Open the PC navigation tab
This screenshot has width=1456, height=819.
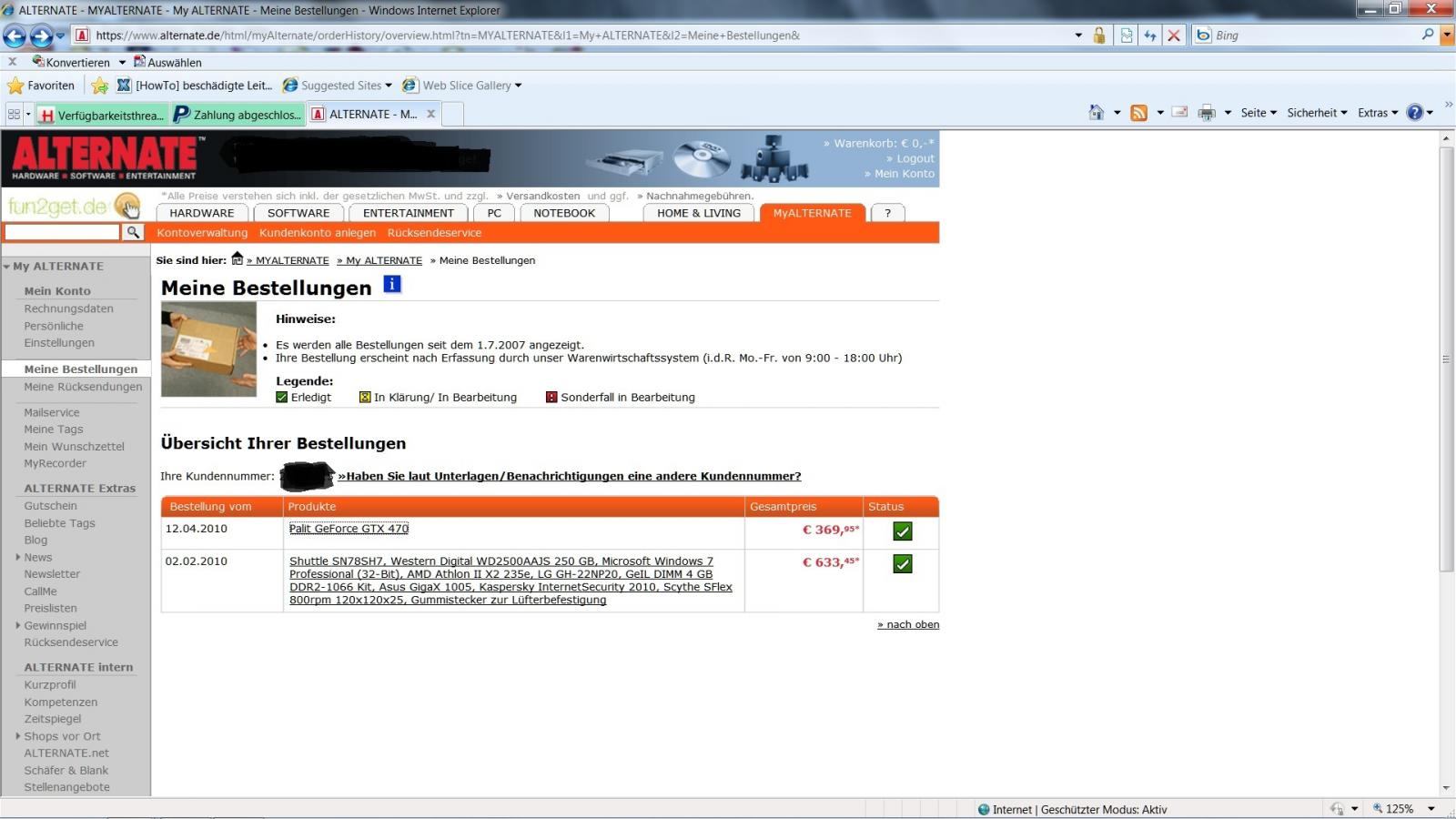(x=494, y=213)
